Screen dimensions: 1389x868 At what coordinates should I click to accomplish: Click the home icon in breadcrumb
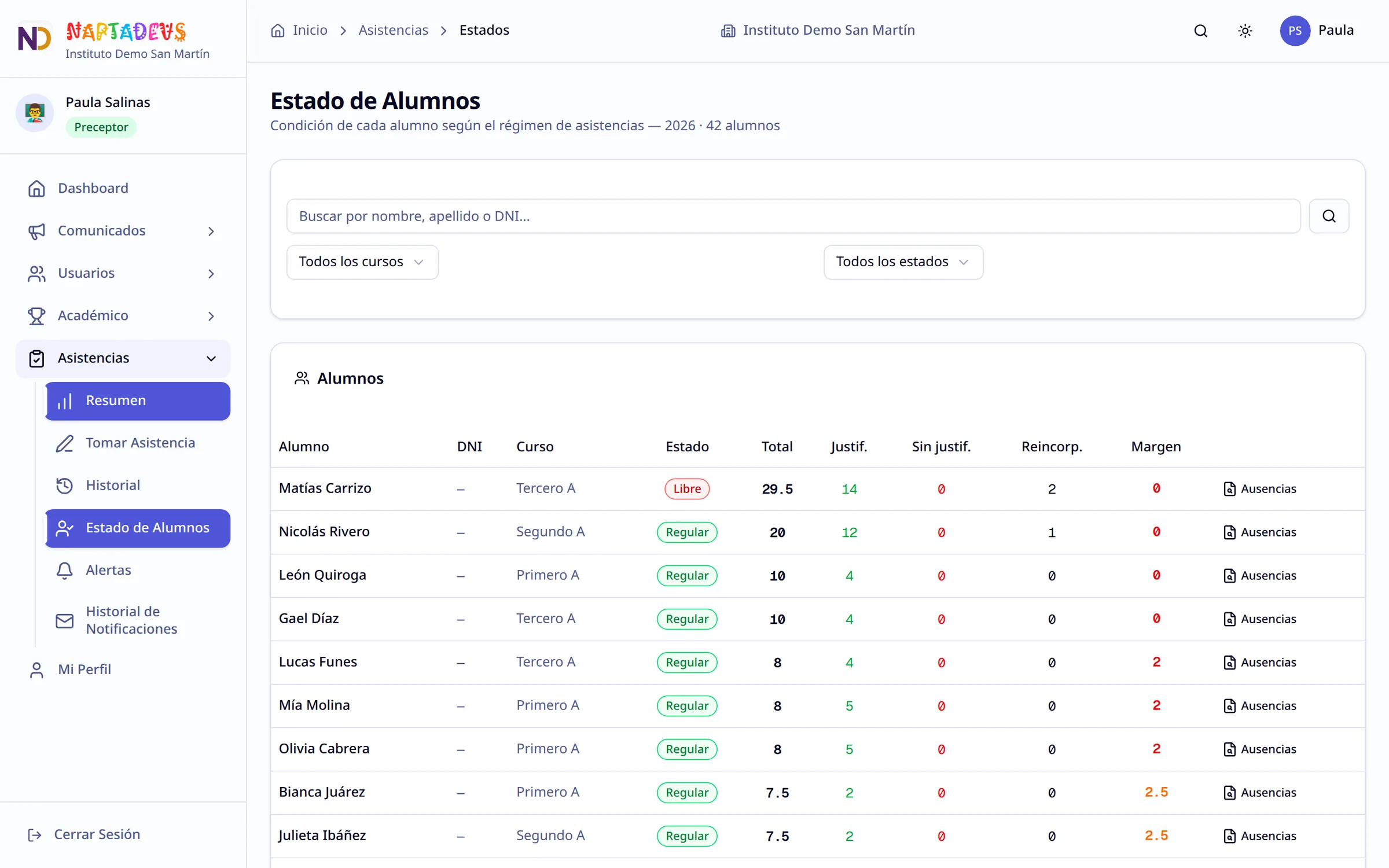pyautogui.click(x=278, y=30)
